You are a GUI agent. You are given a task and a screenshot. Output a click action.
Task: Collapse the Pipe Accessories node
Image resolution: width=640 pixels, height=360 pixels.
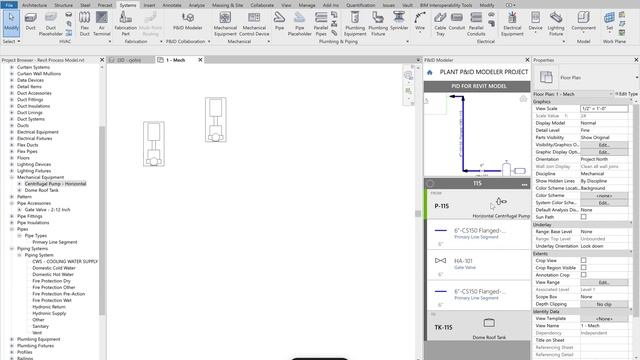(x=11, y=203)
